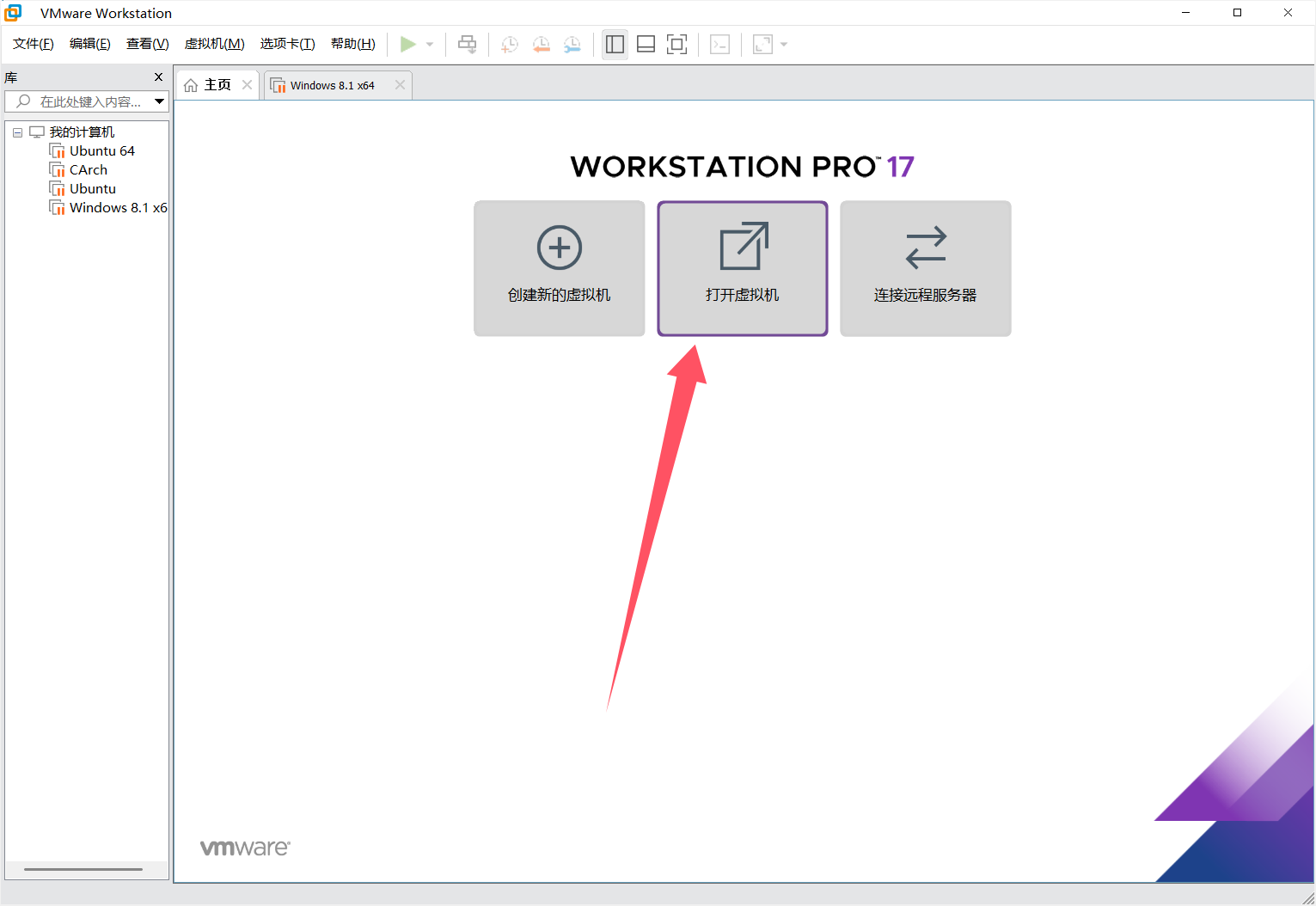This screenshot has height=906, width=1316.
Task: Click the 创建新的虚拟机 button
Action: (560, 268)
